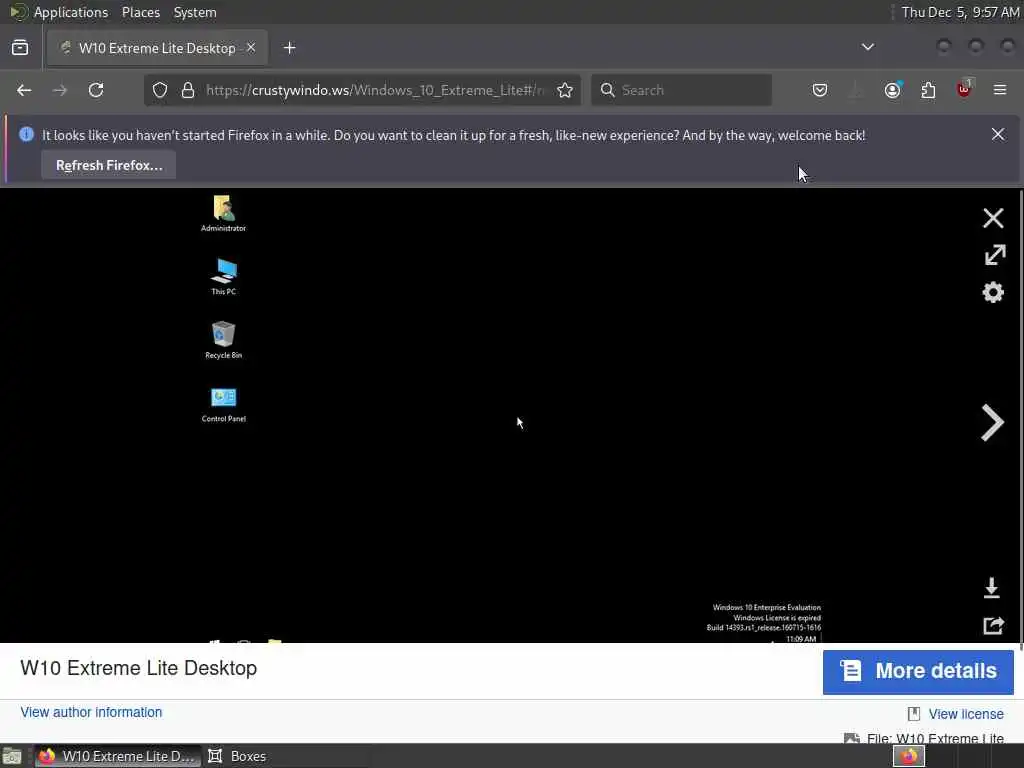1024x768 pixels.
Task: Open the extensions puzzle icon
Action: (928, 90)
